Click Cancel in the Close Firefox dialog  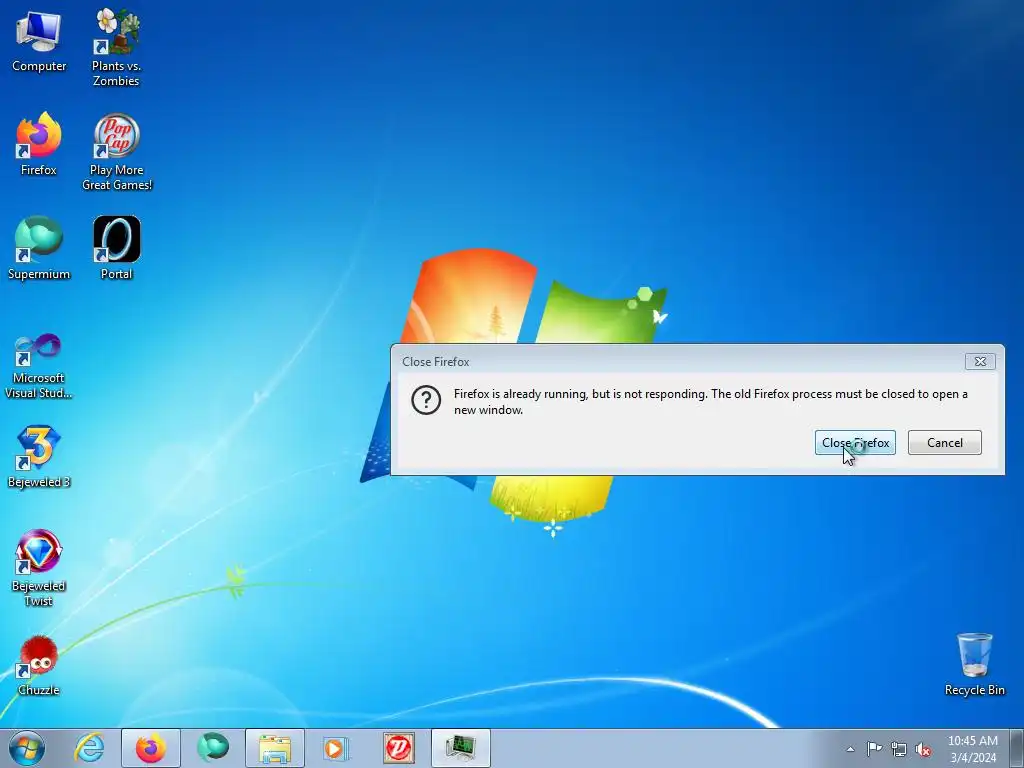[944, 443]
